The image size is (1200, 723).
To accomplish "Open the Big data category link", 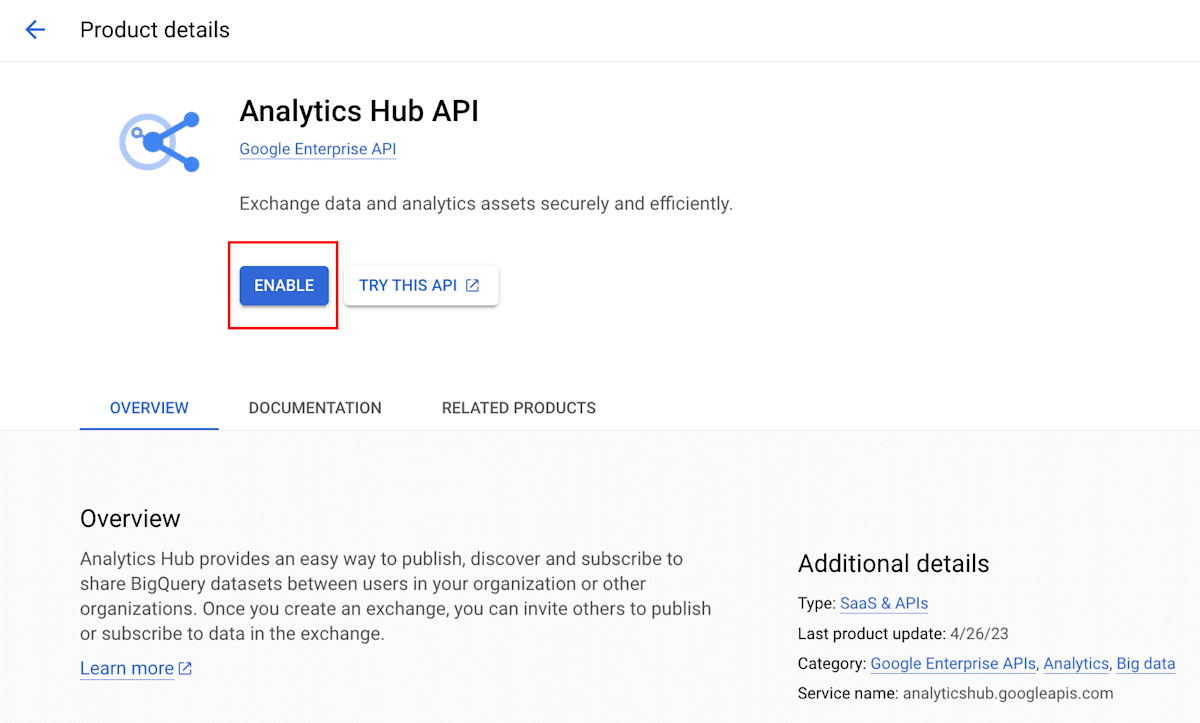I will pyautogui.click(x=1146, y=663).
